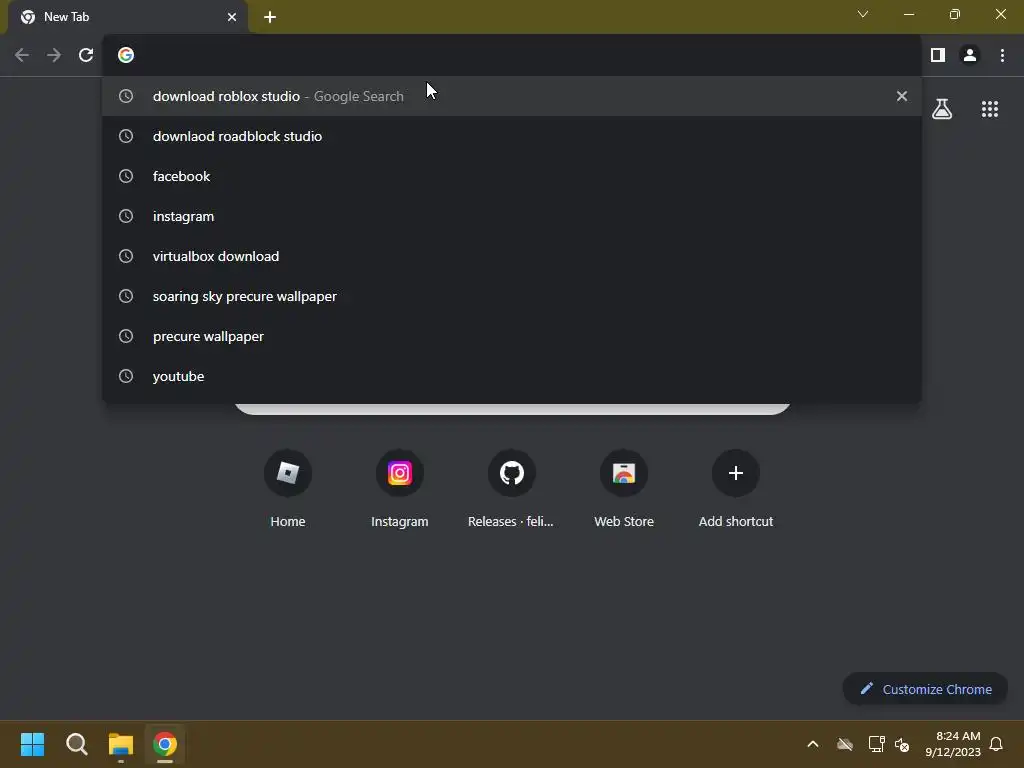Select precure wallpaper suggestion
This screenshot has height=768, width=1024.
tap(512, 336)
